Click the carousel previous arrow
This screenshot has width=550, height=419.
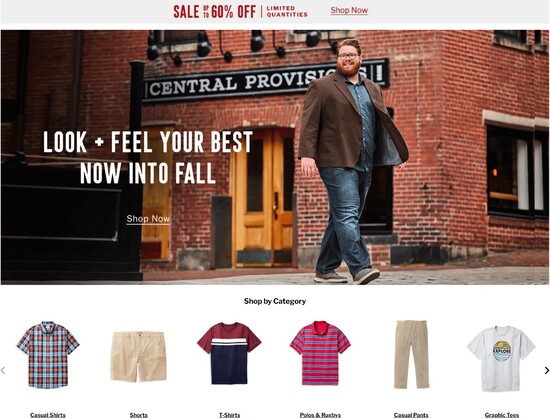(3, 370)
